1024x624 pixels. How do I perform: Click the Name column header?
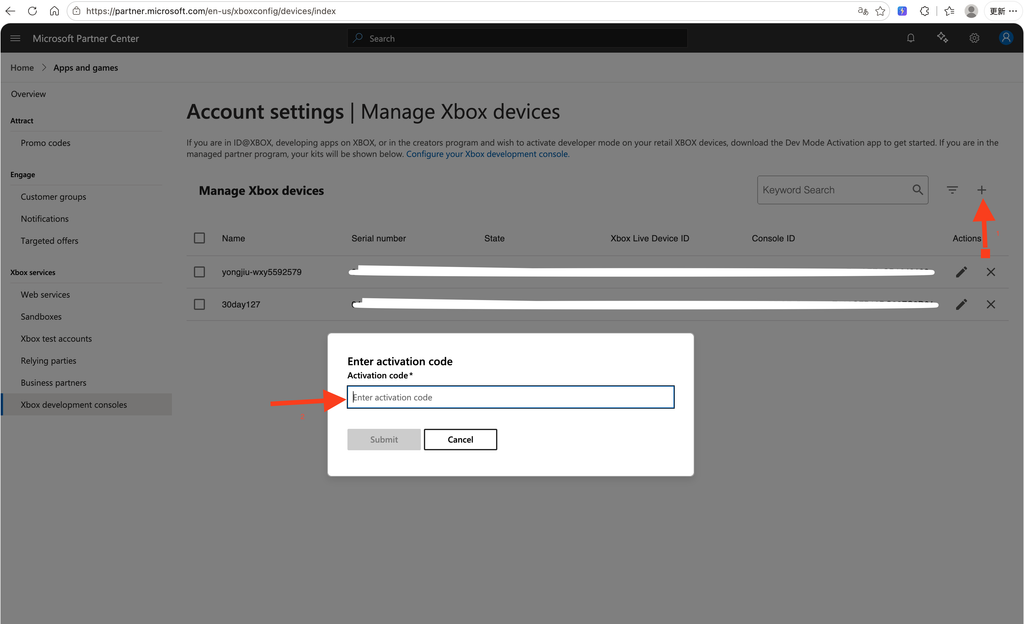pyautogui.click(x=233, y=238)
